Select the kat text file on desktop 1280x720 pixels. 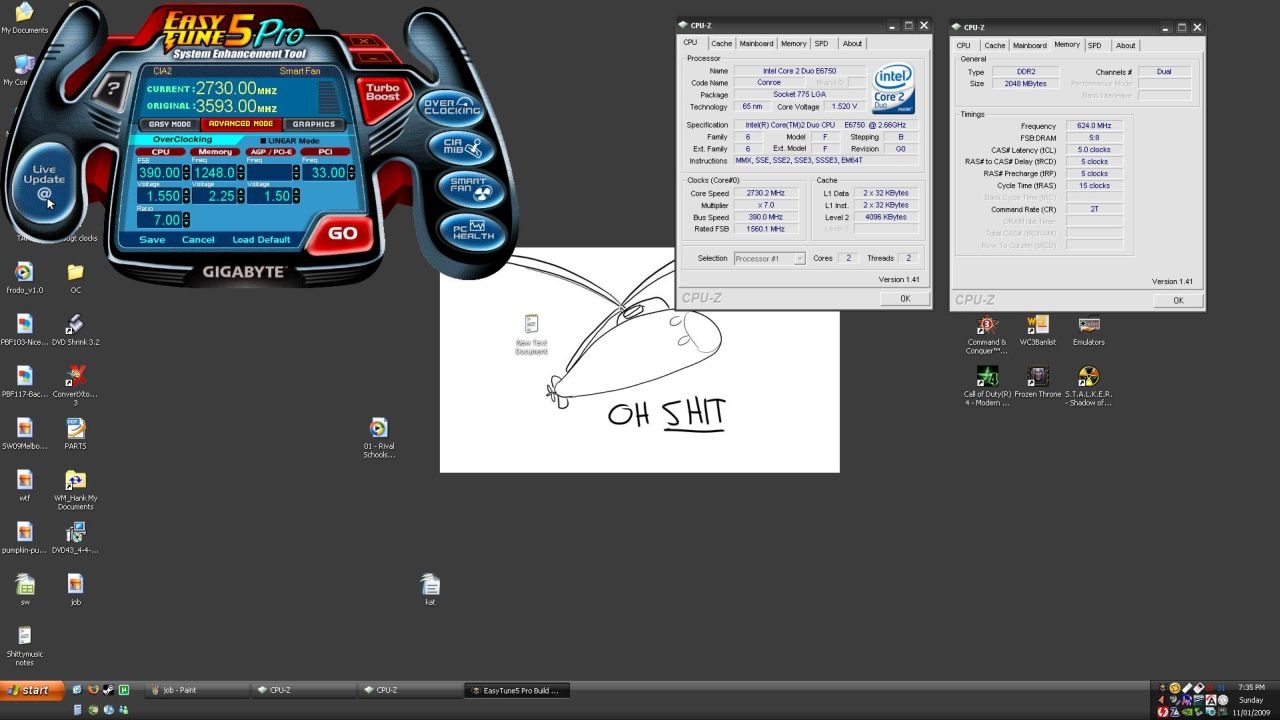click(x=430, y=590)
